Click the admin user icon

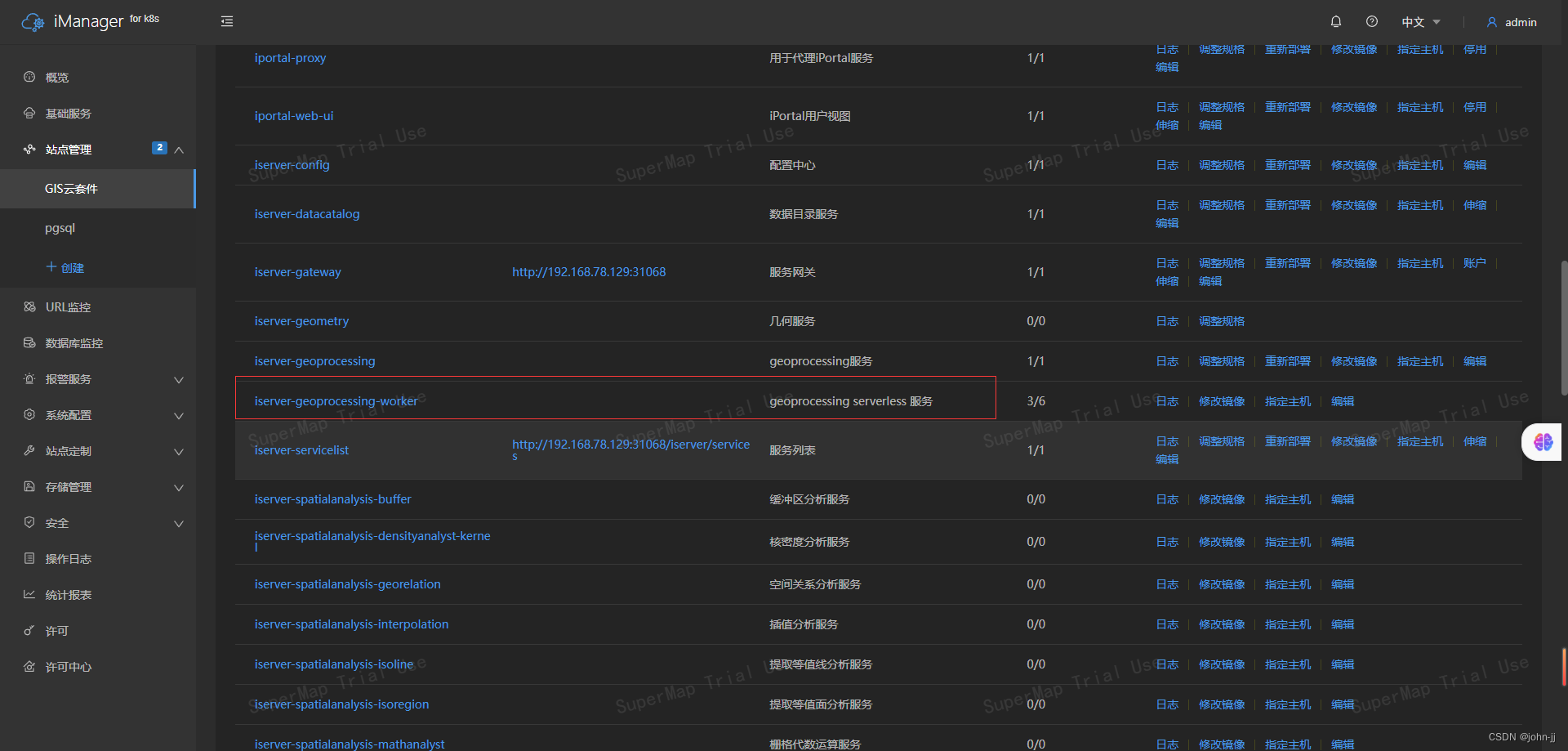coord(1492,22)
